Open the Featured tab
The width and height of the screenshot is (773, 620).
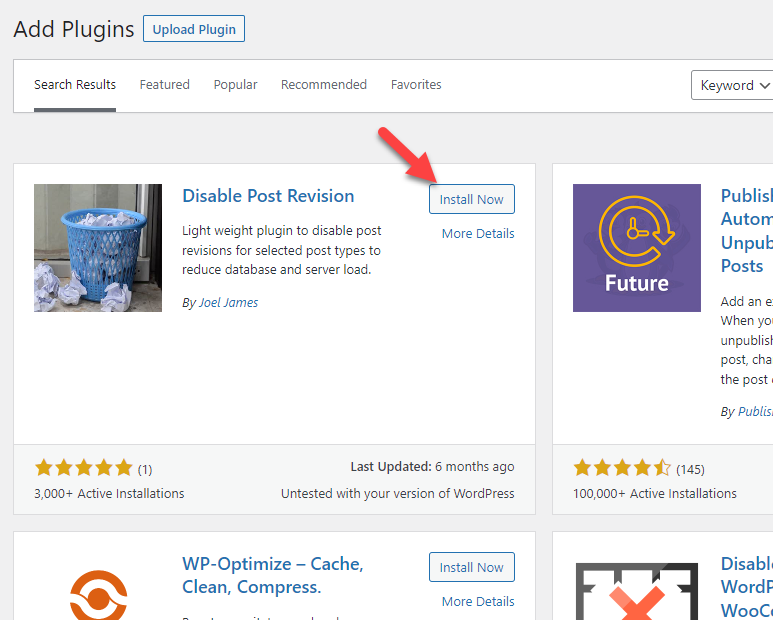[165, 85]
